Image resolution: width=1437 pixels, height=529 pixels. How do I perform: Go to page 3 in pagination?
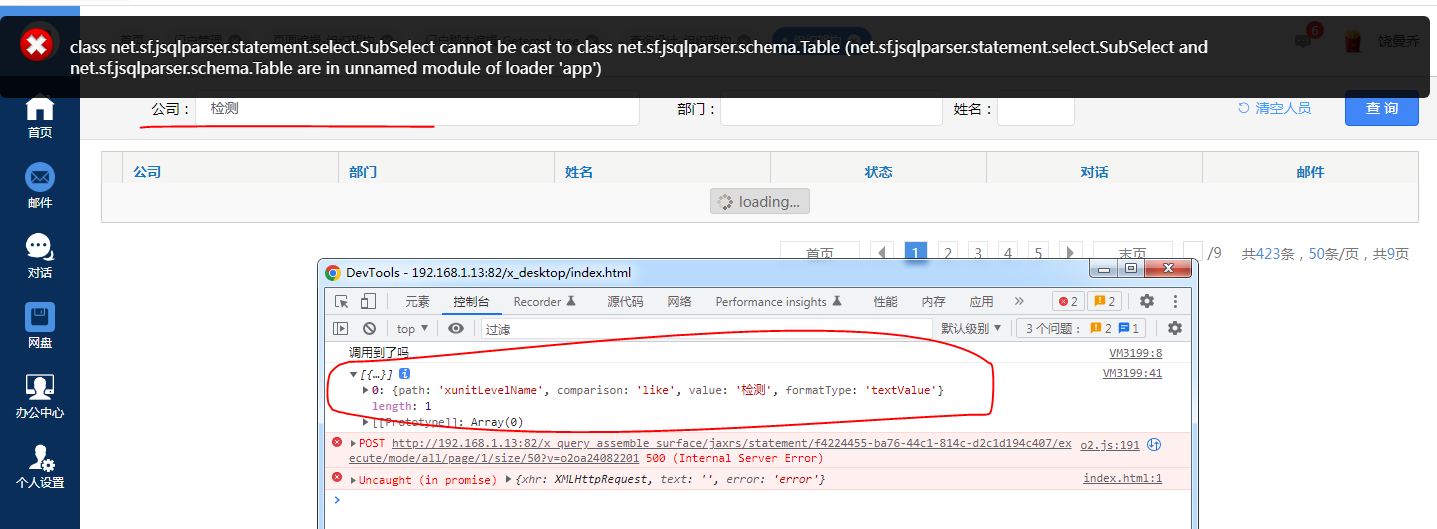click(978, 253)
